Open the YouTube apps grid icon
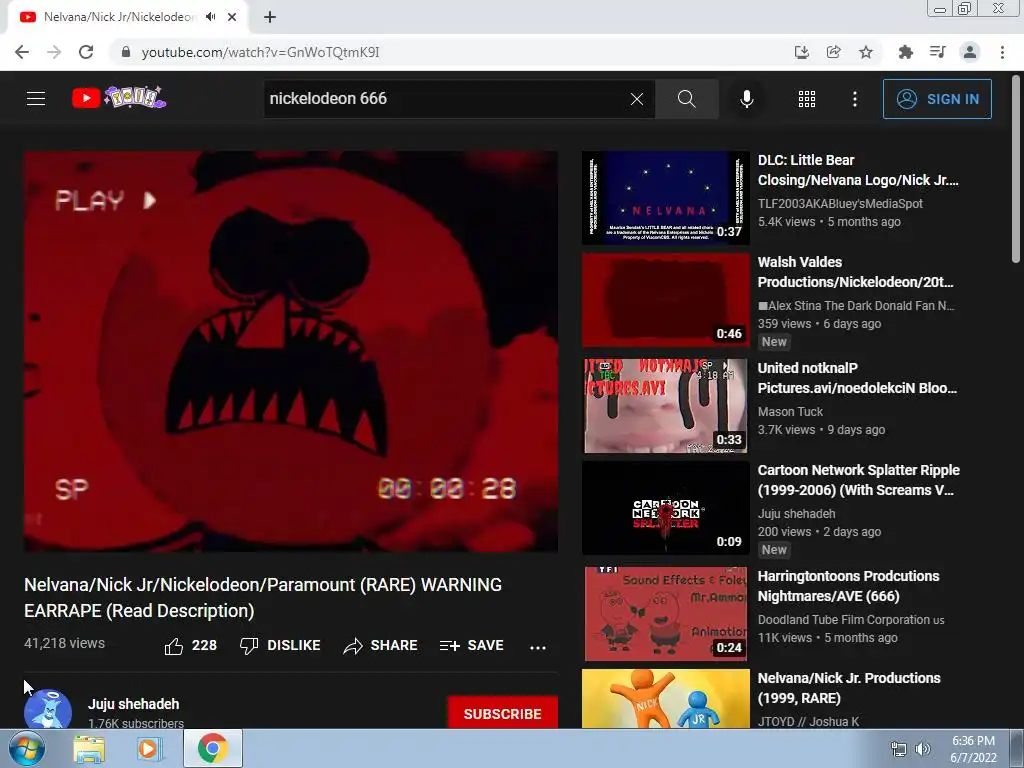This screenshot has width=1024, height=768. point(807,99)
